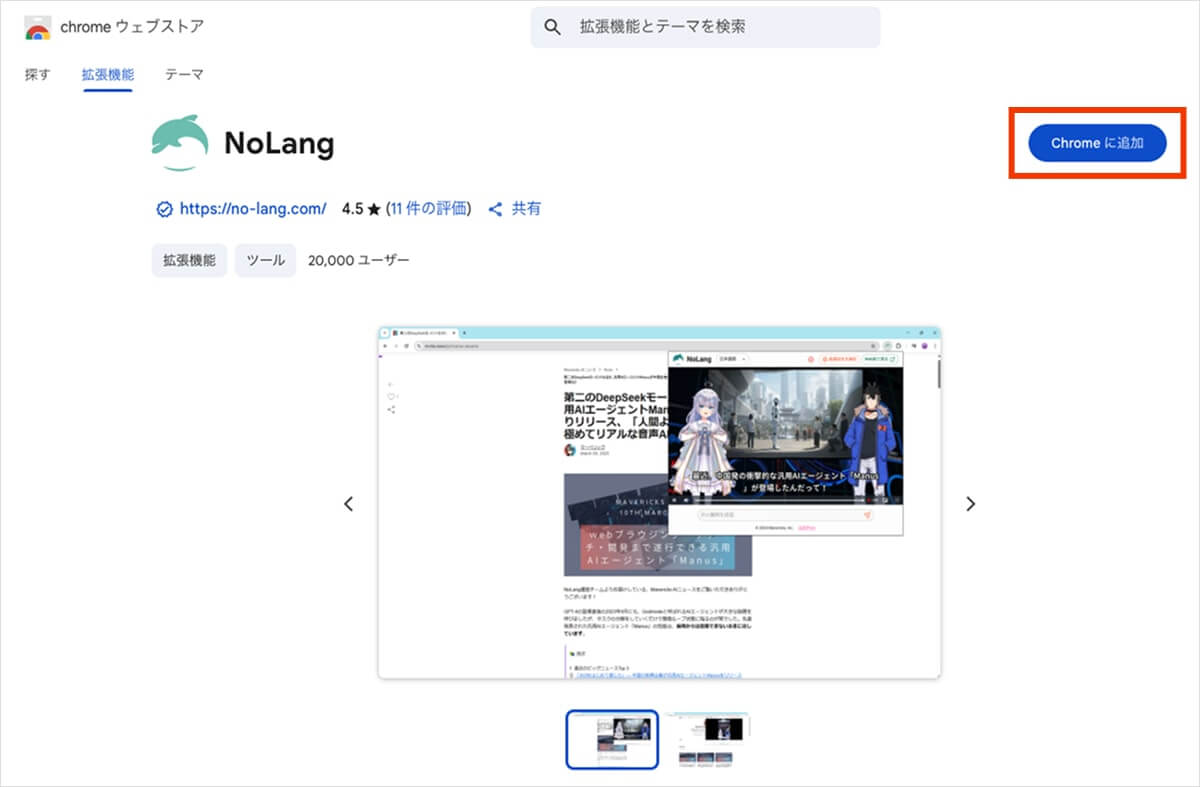This screenshot has width=1200, height=787.
Task: Select the 拡張機能 tab
Action: click(108, 75)
